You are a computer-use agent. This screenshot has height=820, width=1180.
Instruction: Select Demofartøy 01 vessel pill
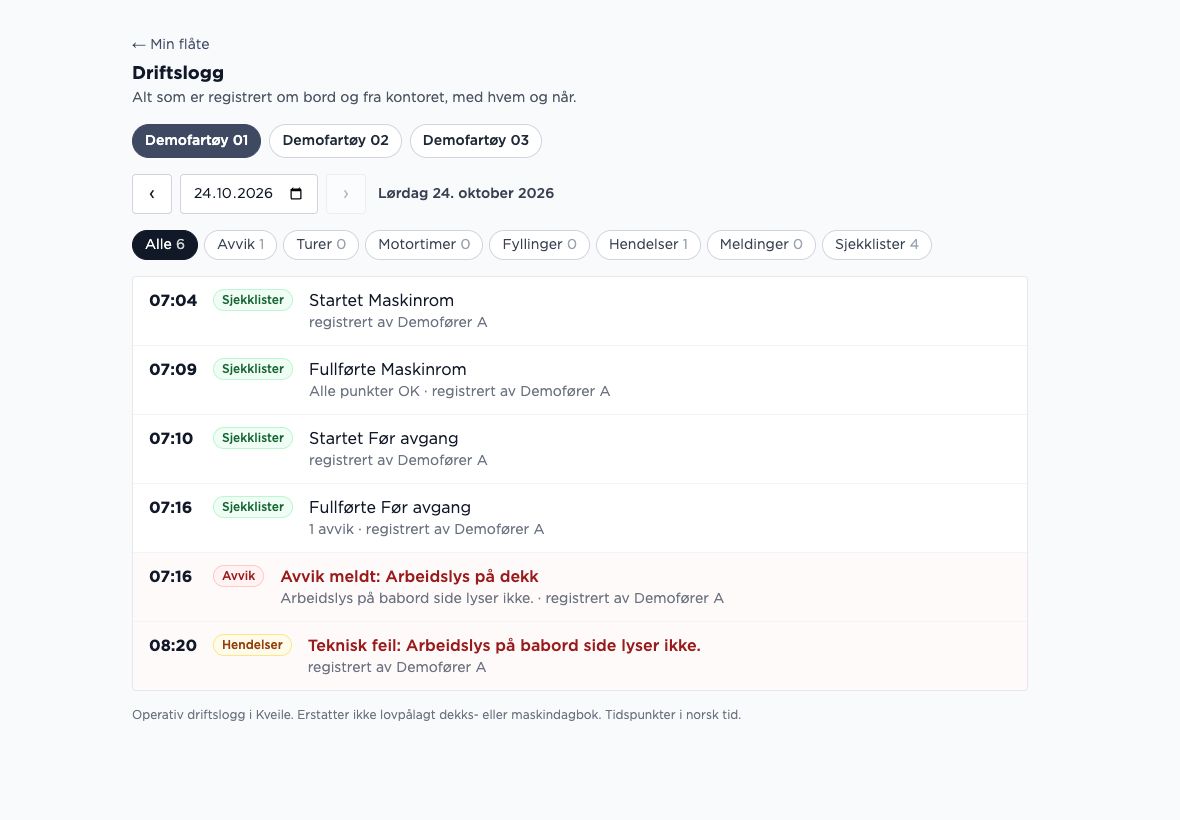point(196,141)
